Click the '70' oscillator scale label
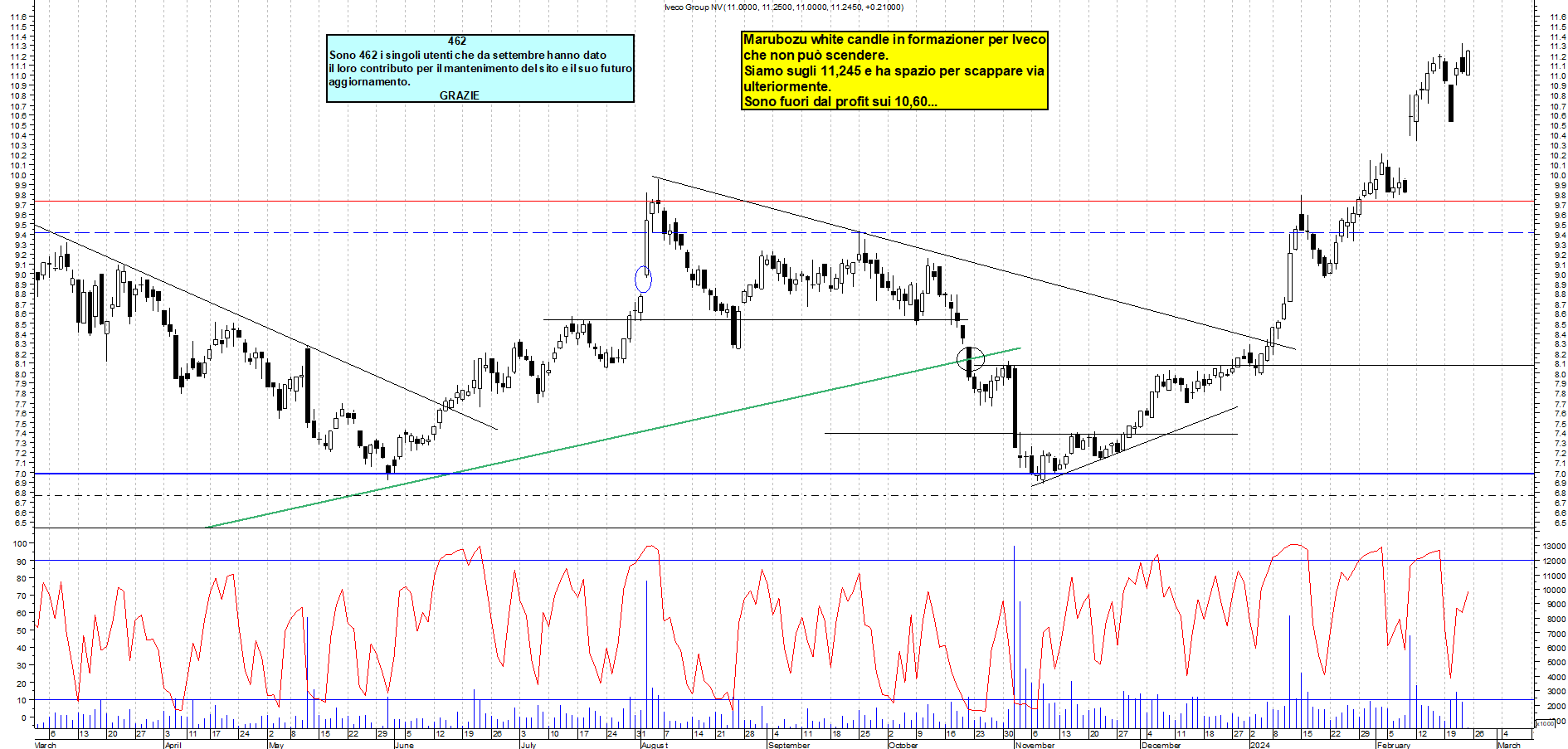This screenshot has width=1568, height=749. click(21, 596)
